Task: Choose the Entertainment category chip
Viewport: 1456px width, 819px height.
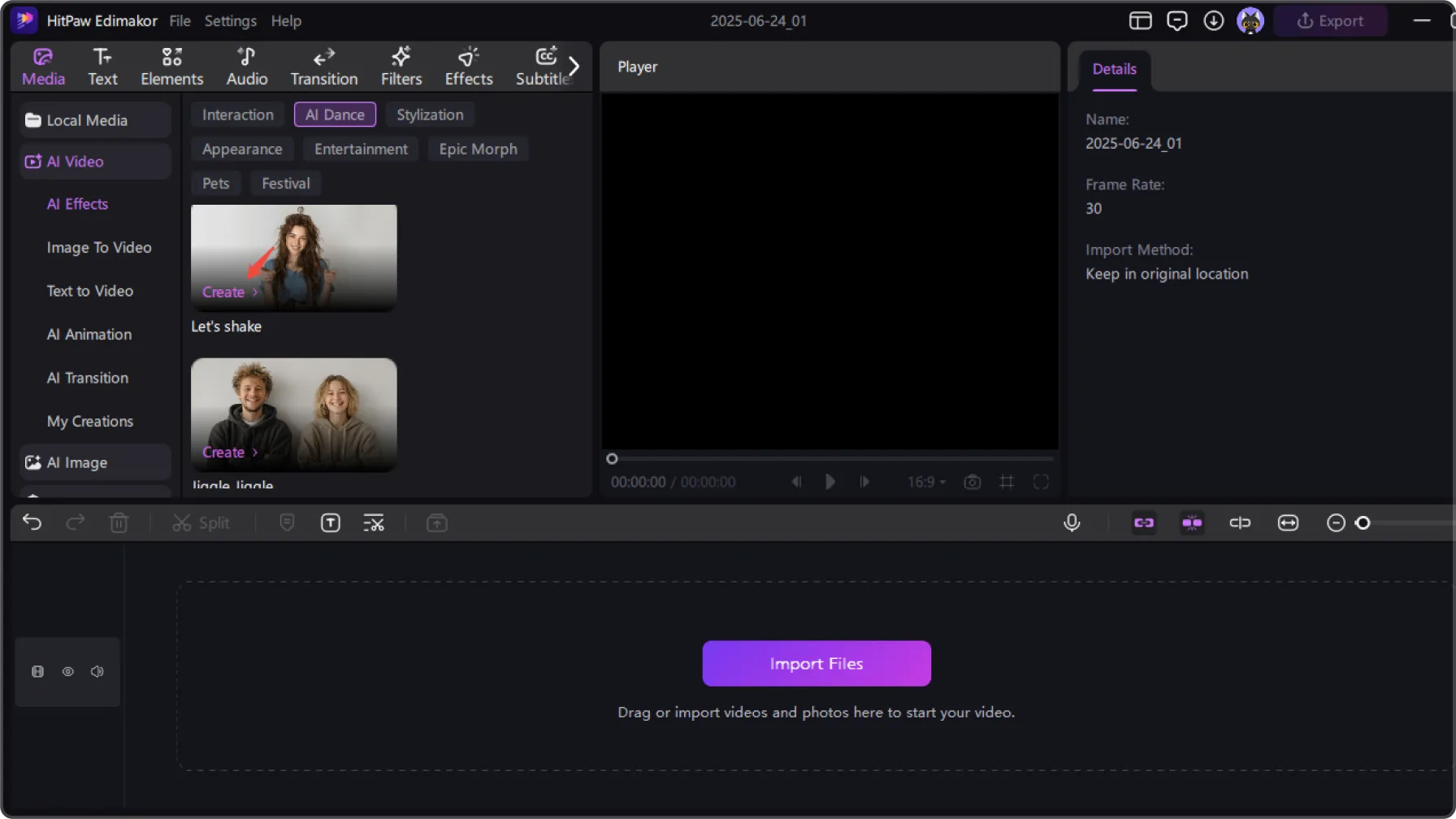Action: coord(361,149)
